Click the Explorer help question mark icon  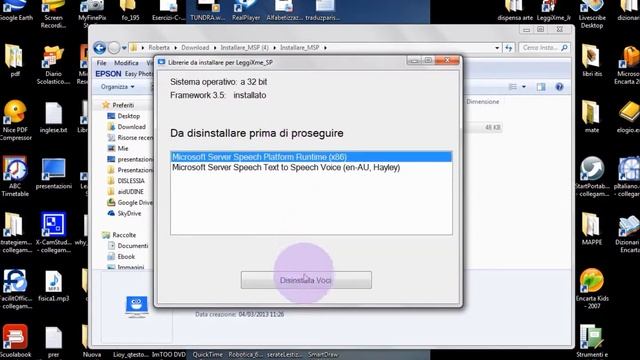coord(559,87)
